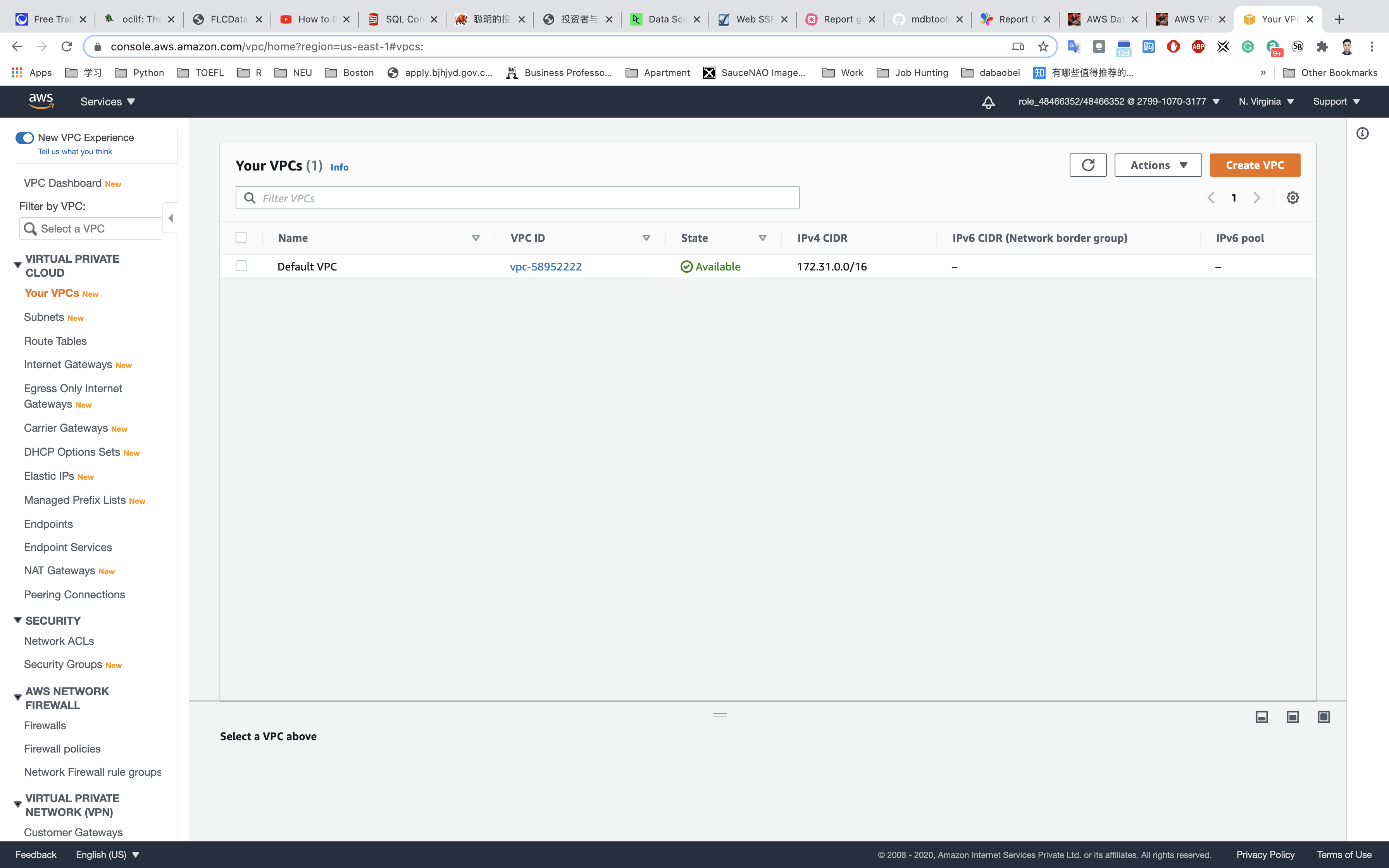Screen dimensions: 1389x868
Task: Open the Actions dropdown
Action: pos(1158,165)
